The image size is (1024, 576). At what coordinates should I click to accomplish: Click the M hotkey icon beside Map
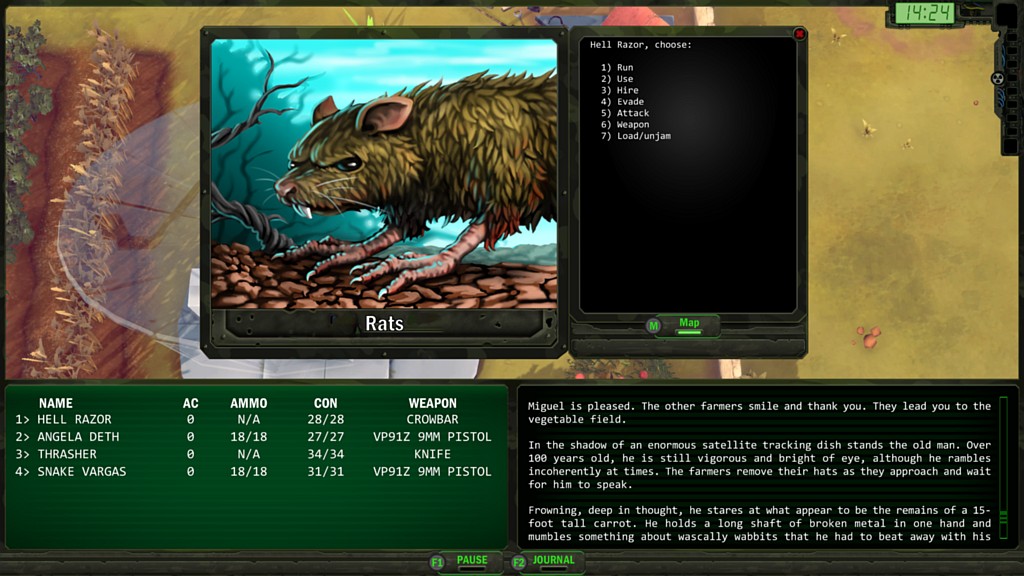(x=653, y=325)
